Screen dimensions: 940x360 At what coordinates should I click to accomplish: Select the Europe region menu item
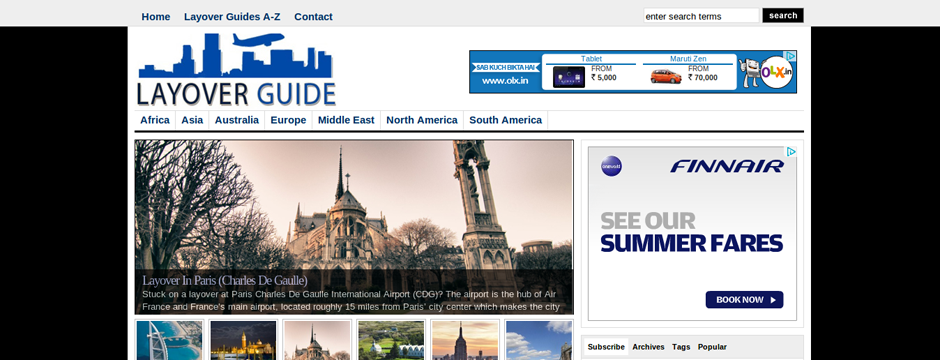click(x=288, y=120)
